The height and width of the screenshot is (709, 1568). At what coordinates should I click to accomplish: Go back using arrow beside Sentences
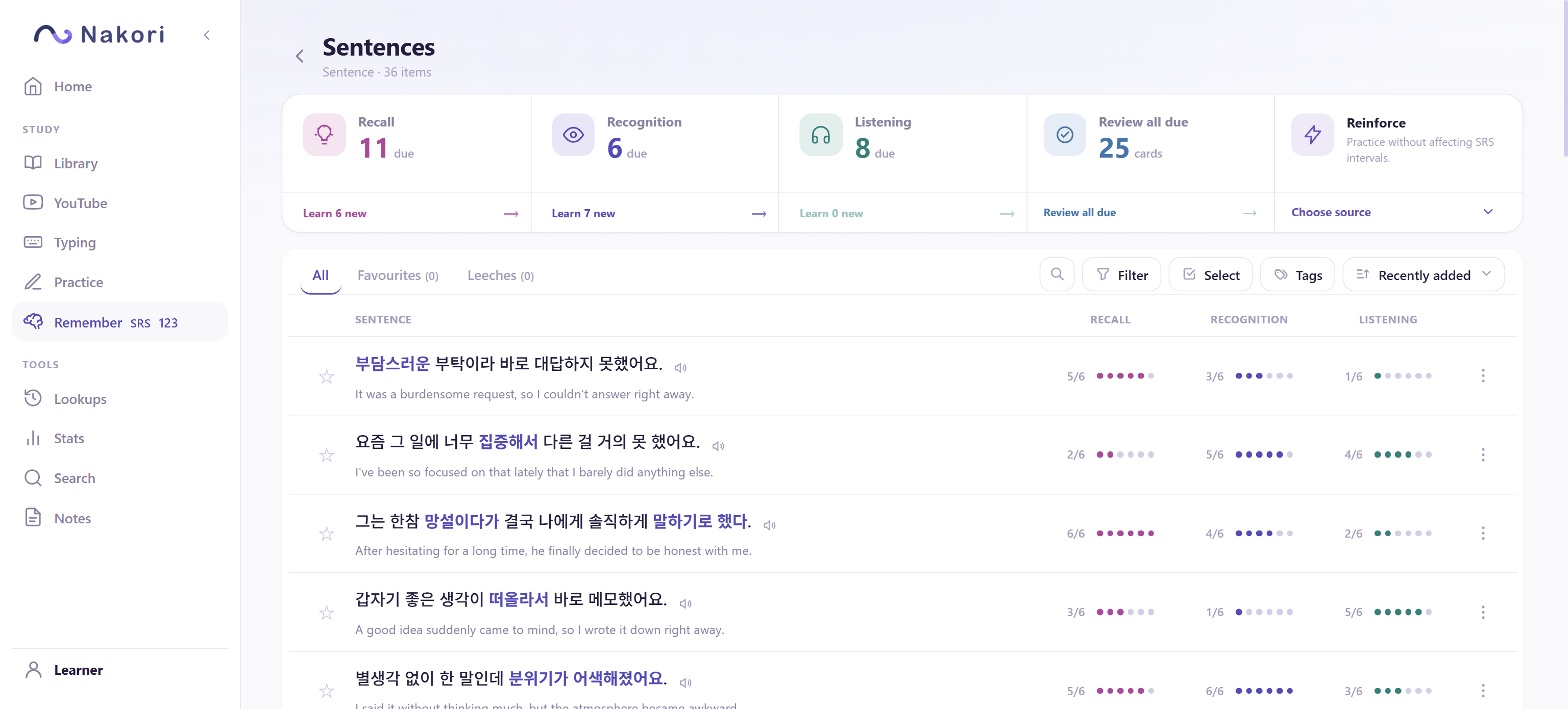pos(300,56)
